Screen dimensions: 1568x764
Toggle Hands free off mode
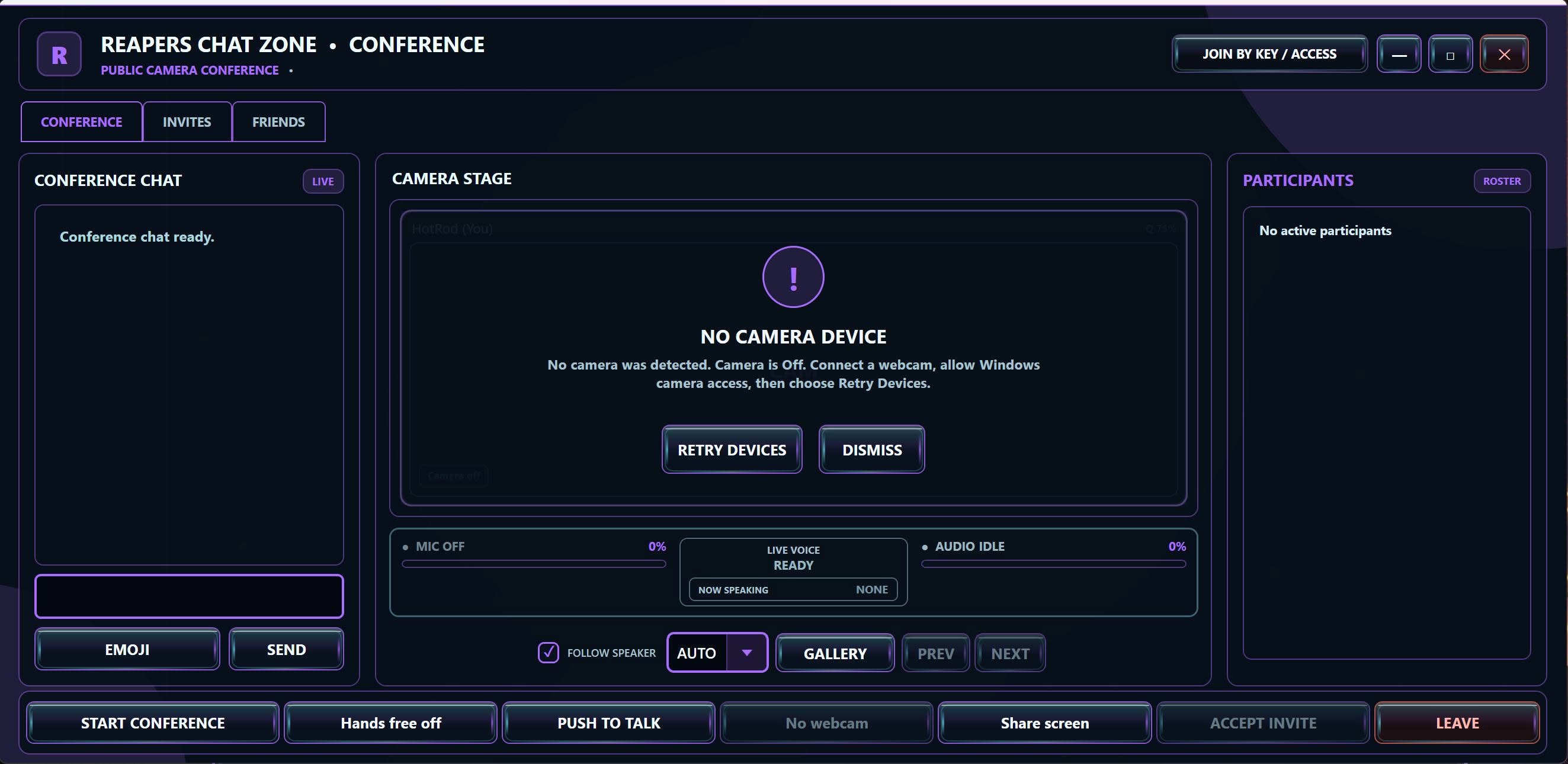point(391,723)
